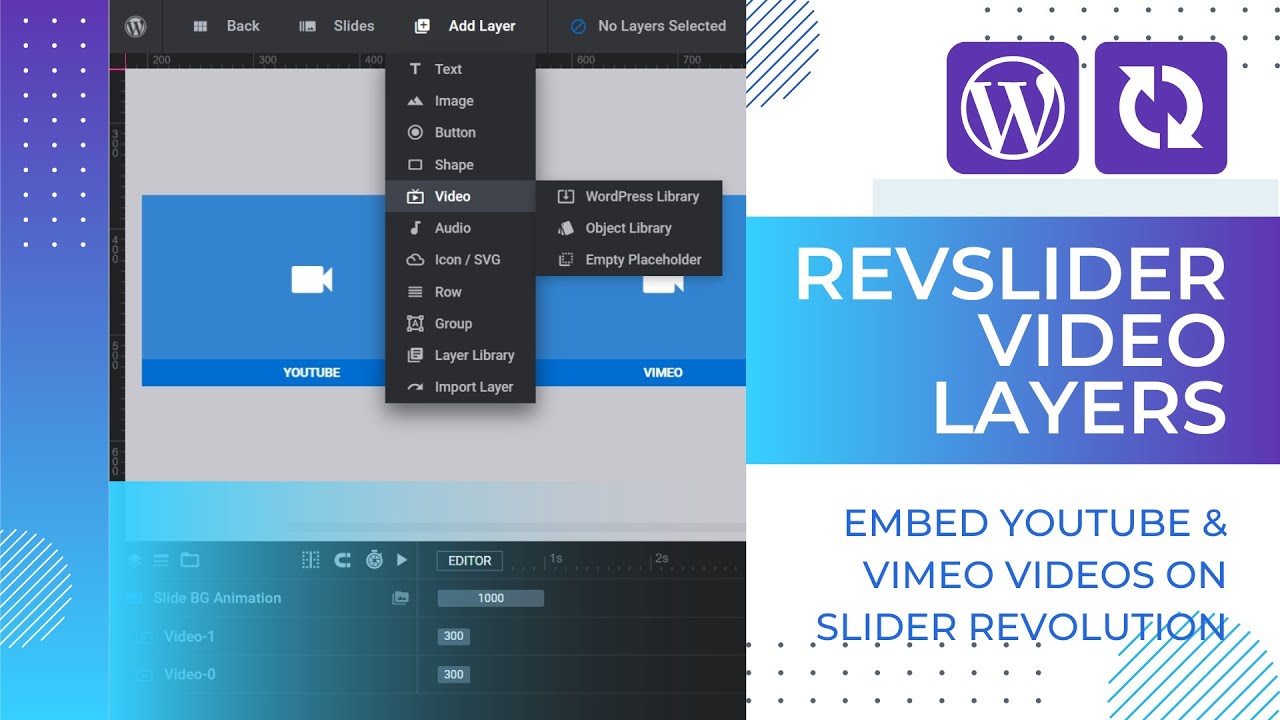Viewport: 1280px width, 720px height.
Task: Click the No Layers Selected indicator
Action: coord(648,26)
